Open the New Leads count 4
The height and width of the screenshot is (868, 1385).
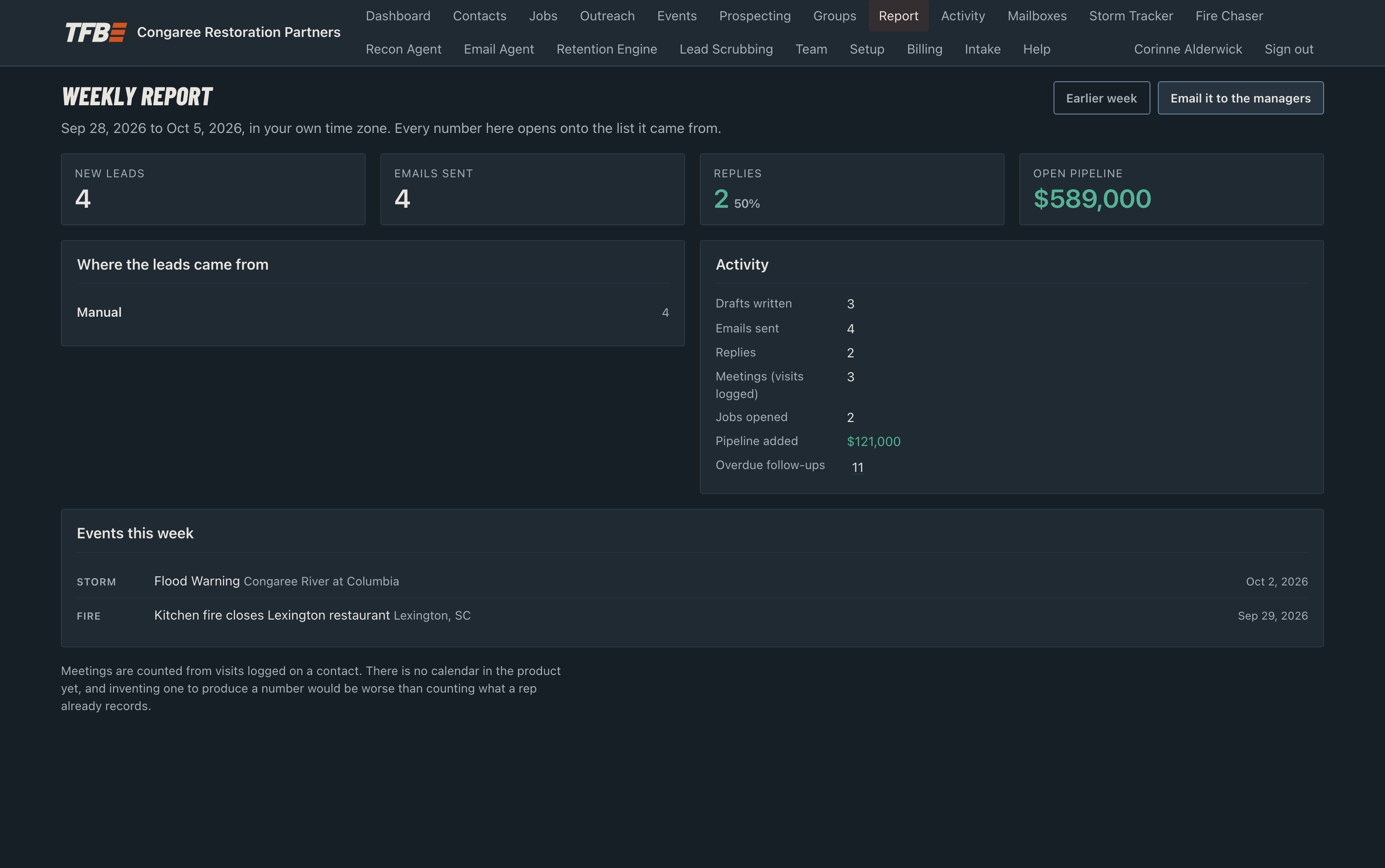pyautogui.click(x=83, y=199)
